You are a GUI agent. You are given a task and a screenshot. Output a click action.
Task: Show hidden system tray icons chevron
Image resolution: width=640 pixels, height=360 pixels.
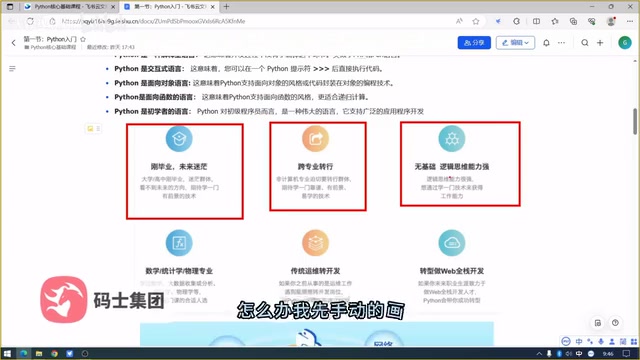[539, 353]
